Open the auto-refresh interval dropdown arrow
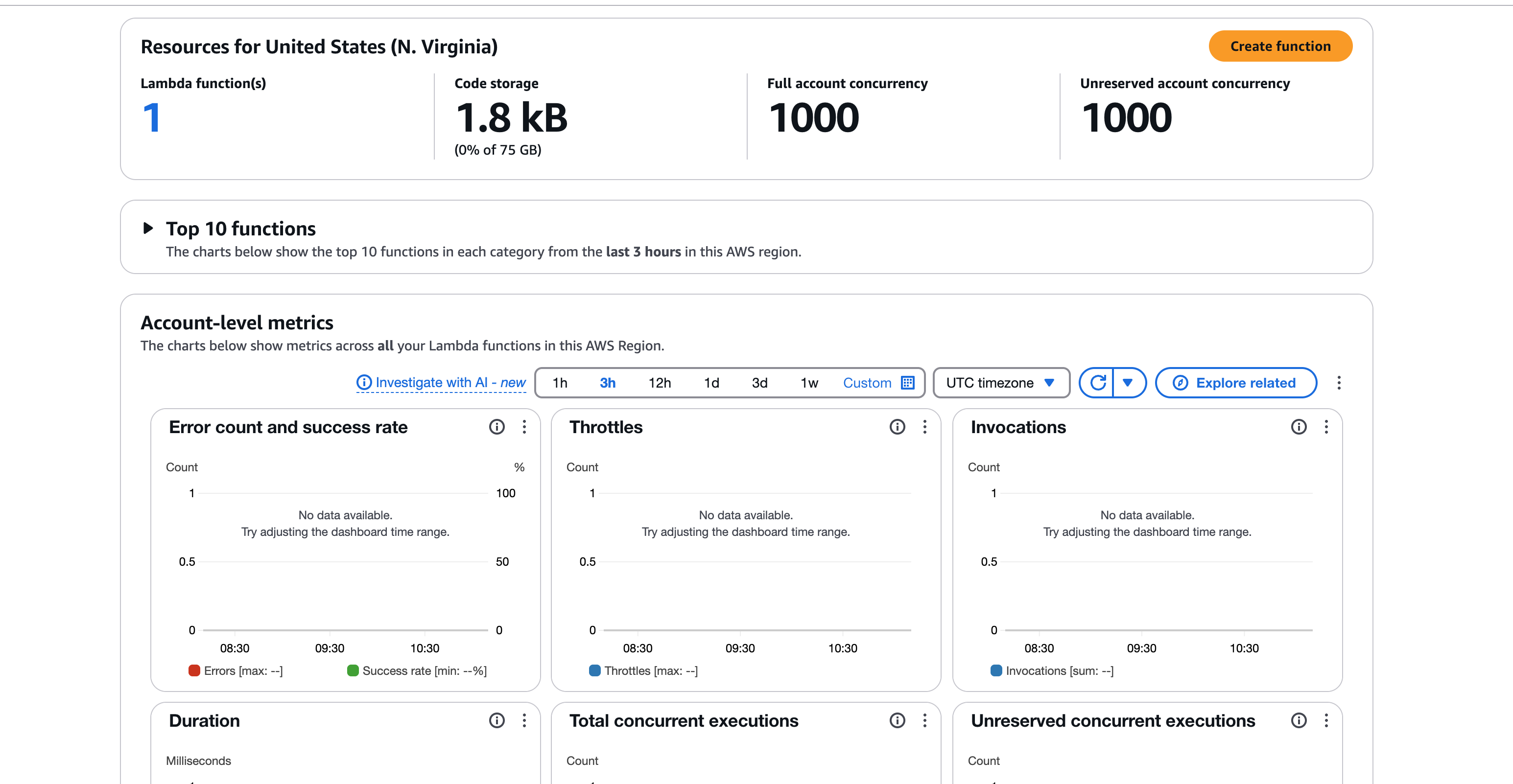 1128,383
